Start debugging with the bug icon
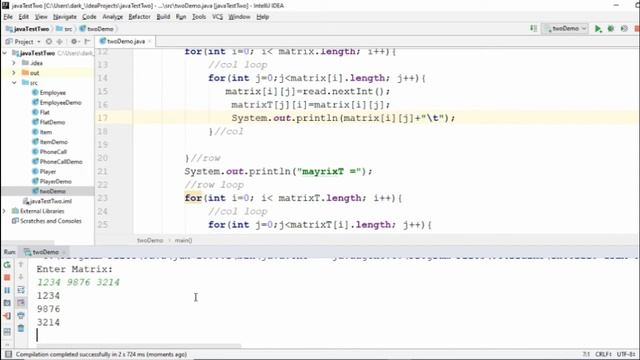Screen dimensions: 640x360 tap(611, 29)
